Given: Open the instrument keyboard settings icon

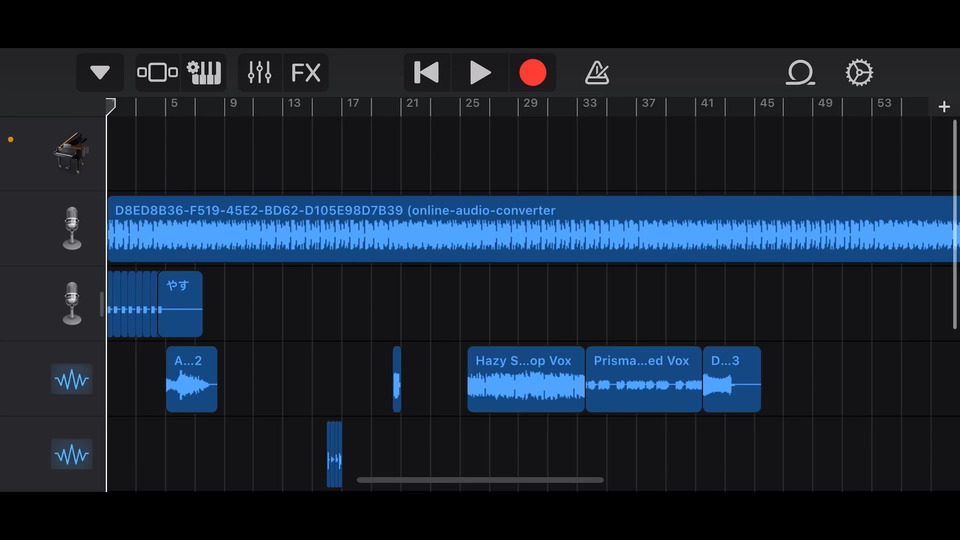Looking at the screenshot, I should click(204, 73).
